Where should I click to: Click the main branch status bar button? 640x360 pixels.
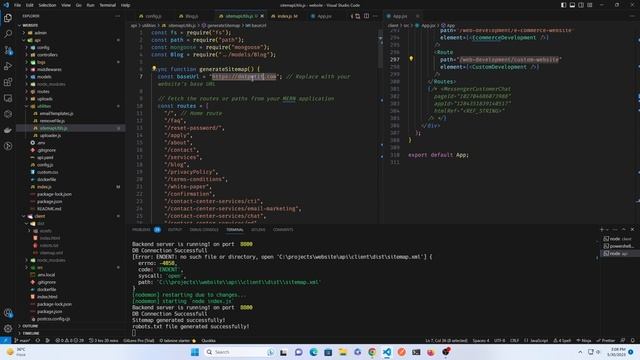[x=22, y=340]
